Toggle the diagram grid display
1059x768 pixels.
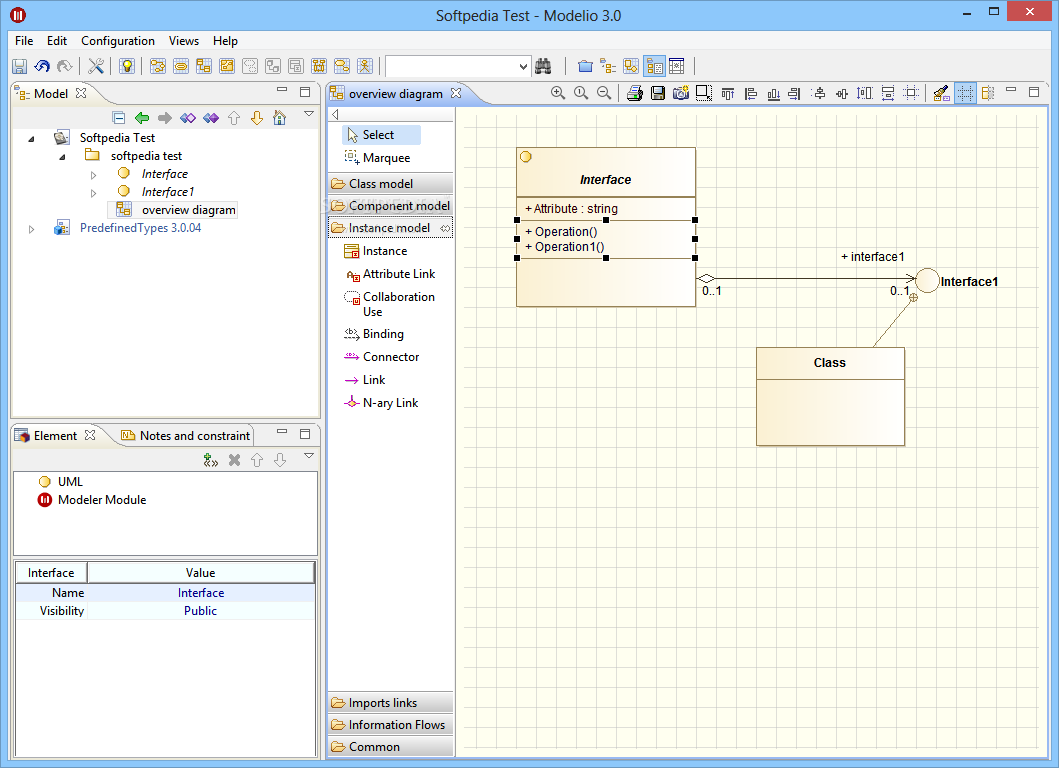(x=965, y=93)
